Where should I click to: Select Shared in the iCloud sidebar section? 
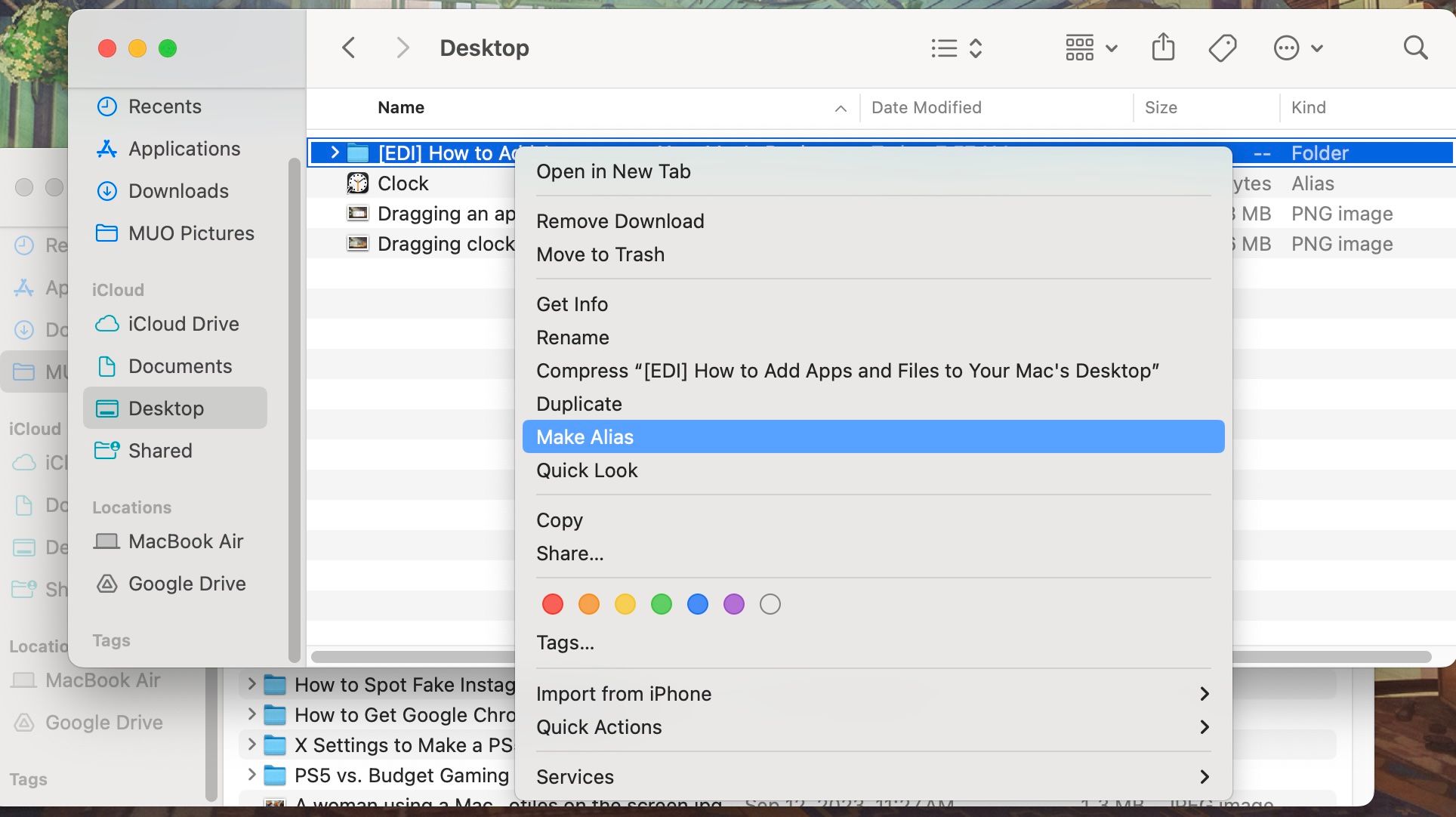(x=161, y=451)
